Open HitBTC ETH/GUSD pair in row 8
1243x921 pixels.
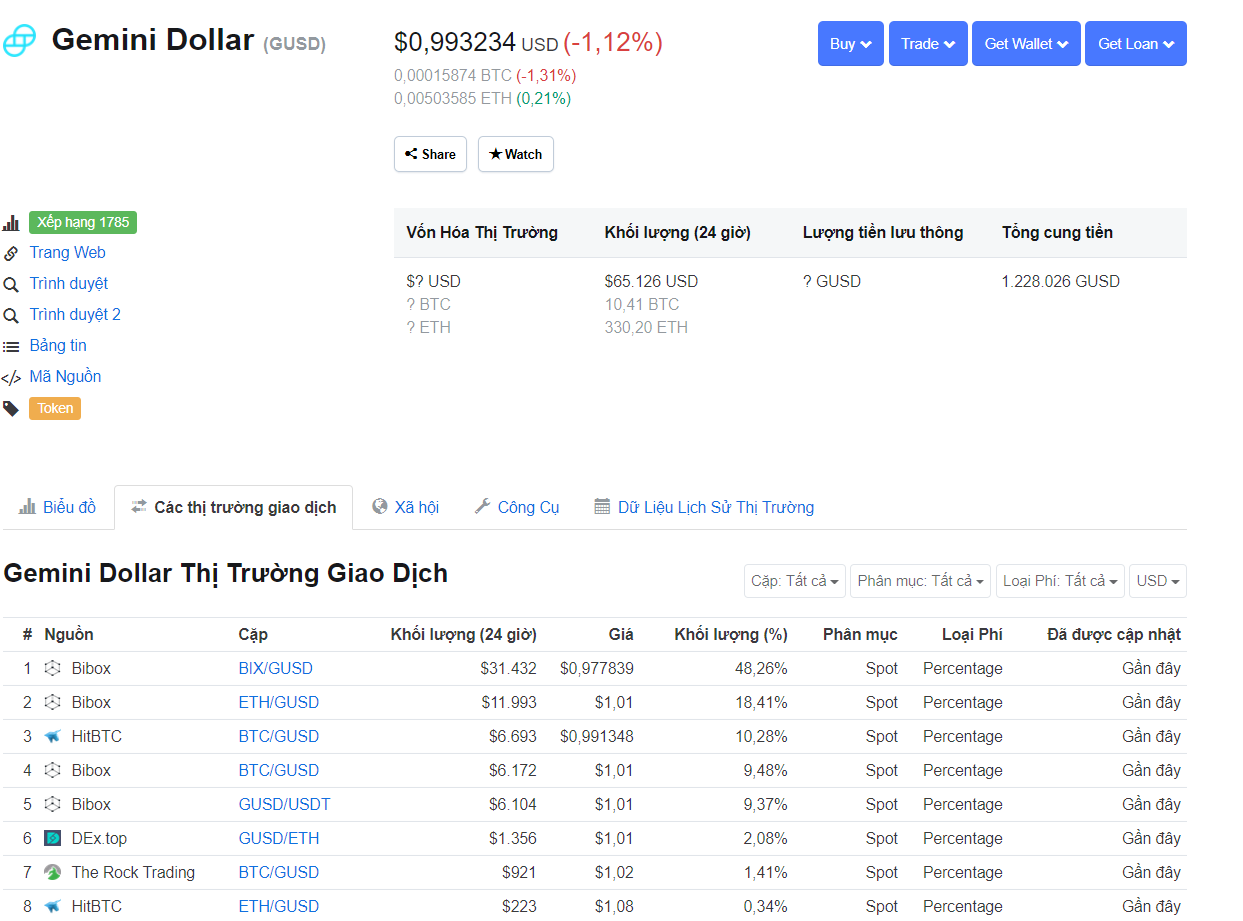279,906
